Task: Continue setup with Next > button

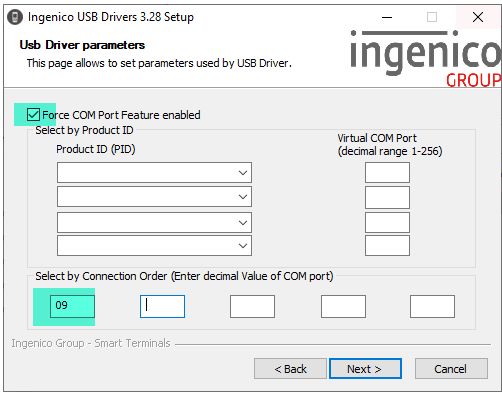Action: tap(365, 369)
